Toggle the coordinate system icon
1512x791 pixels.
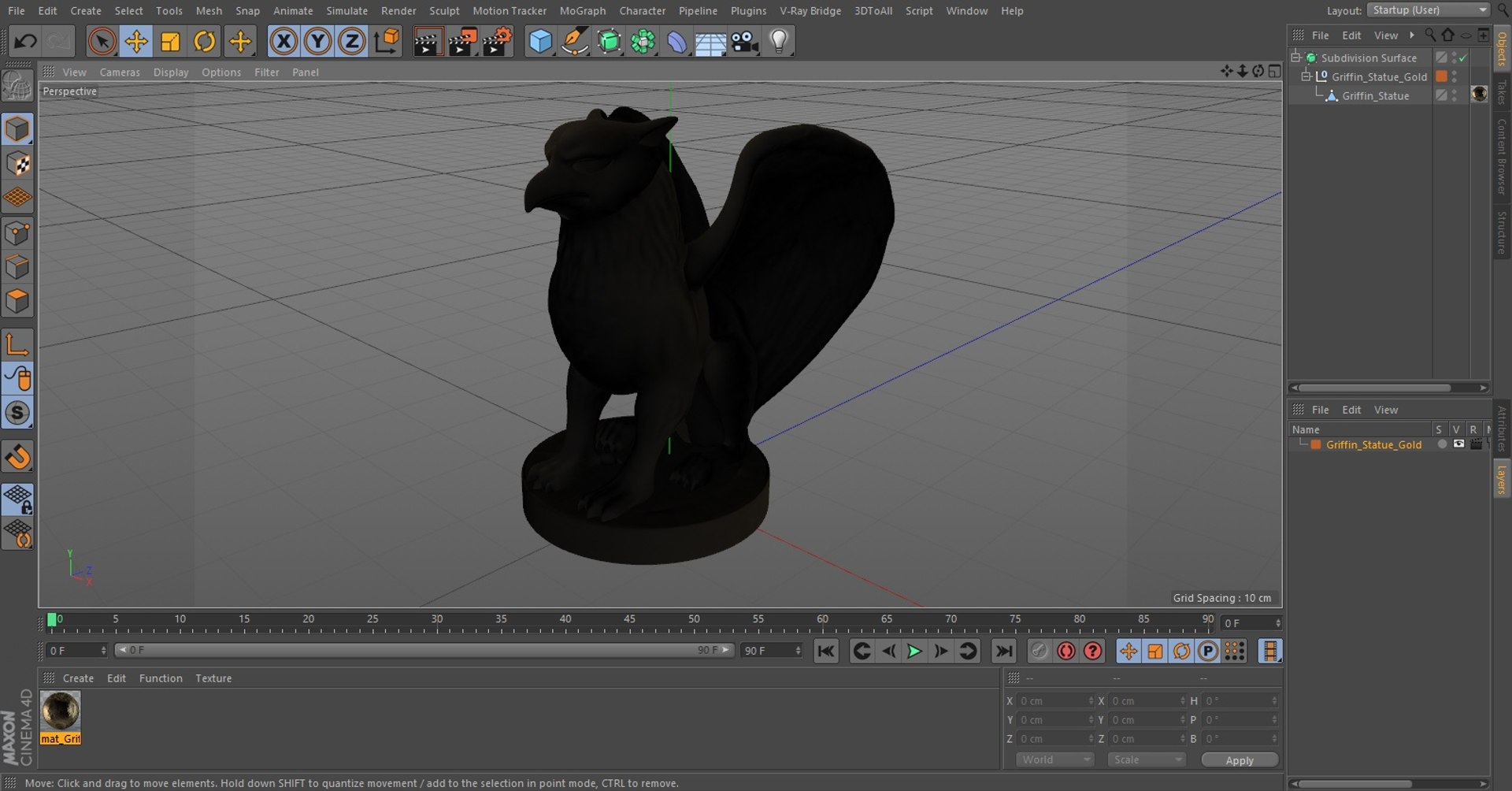pos(387,41)
